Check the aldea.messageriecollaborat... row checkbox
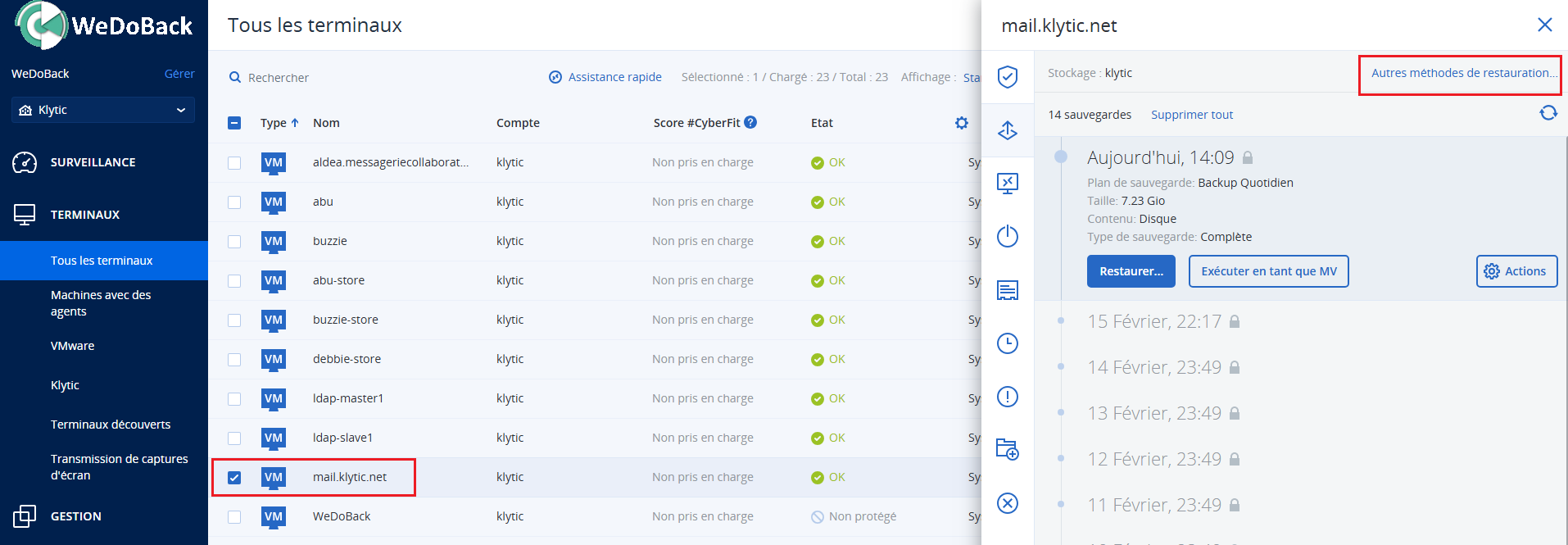 234,163
